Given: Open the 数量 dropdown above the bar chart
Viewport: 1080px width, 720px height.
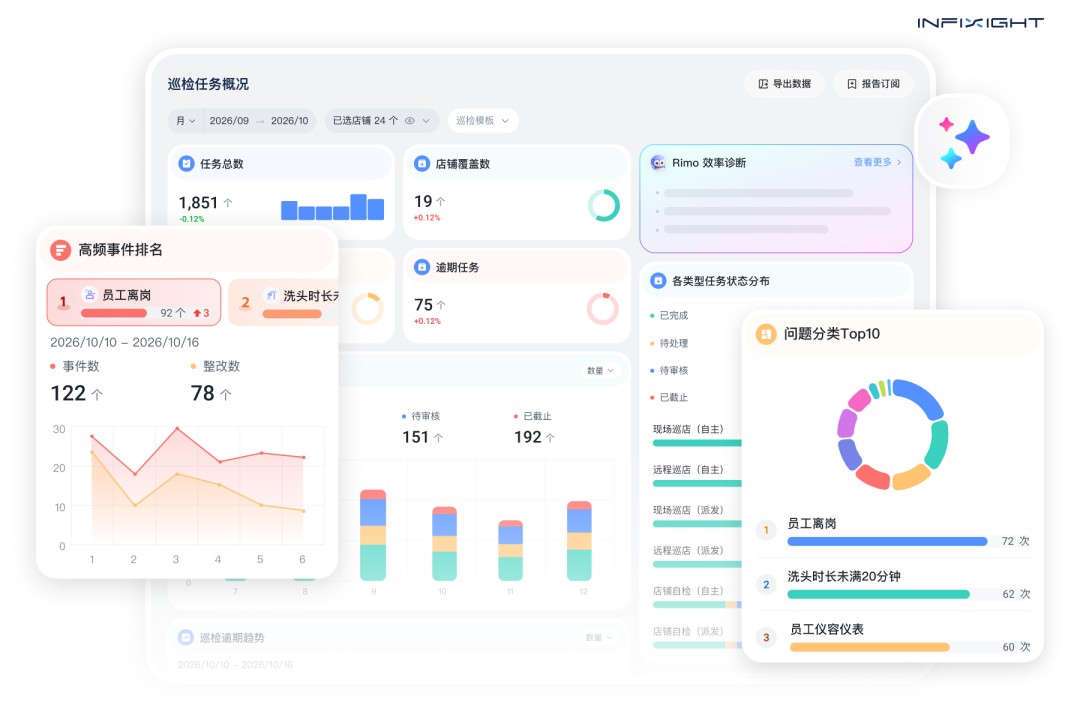Looking at the screenshot, I should point(600,371).
